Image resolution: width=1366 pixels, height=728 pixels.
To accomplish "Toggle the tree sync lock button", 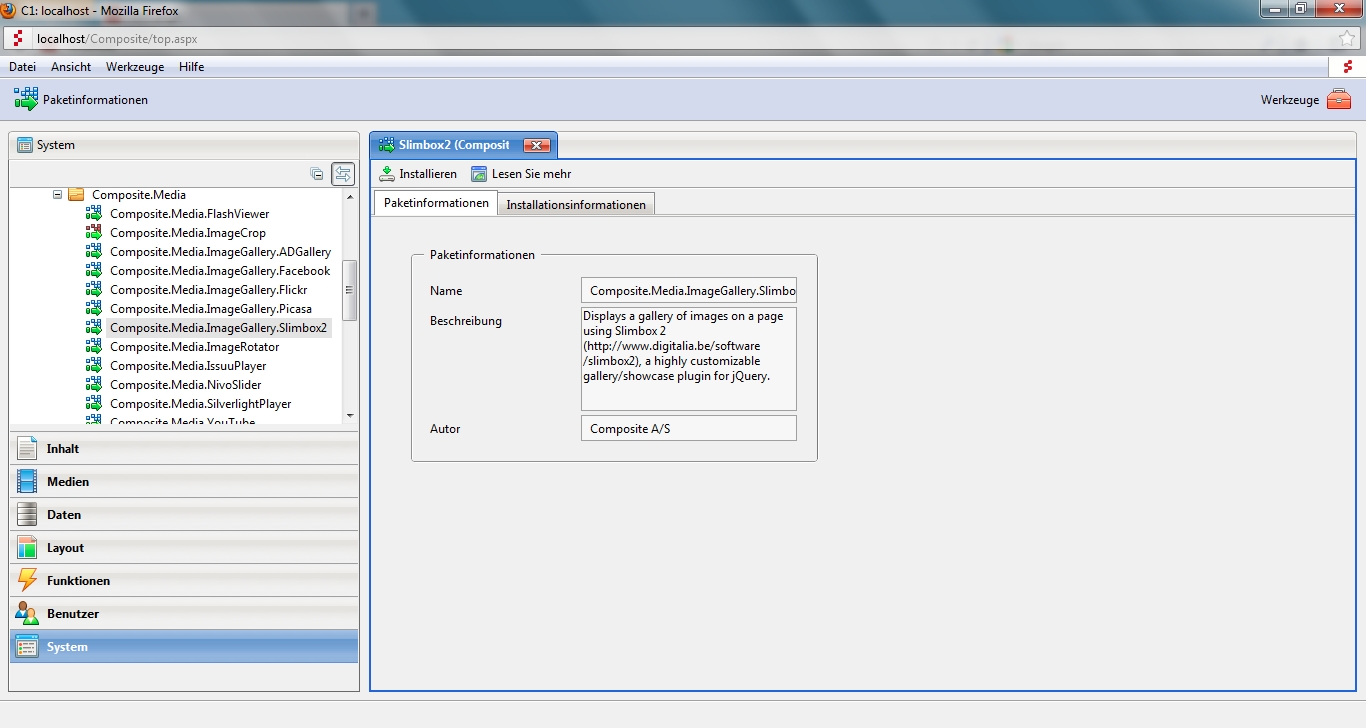I will tap(343, 174).
